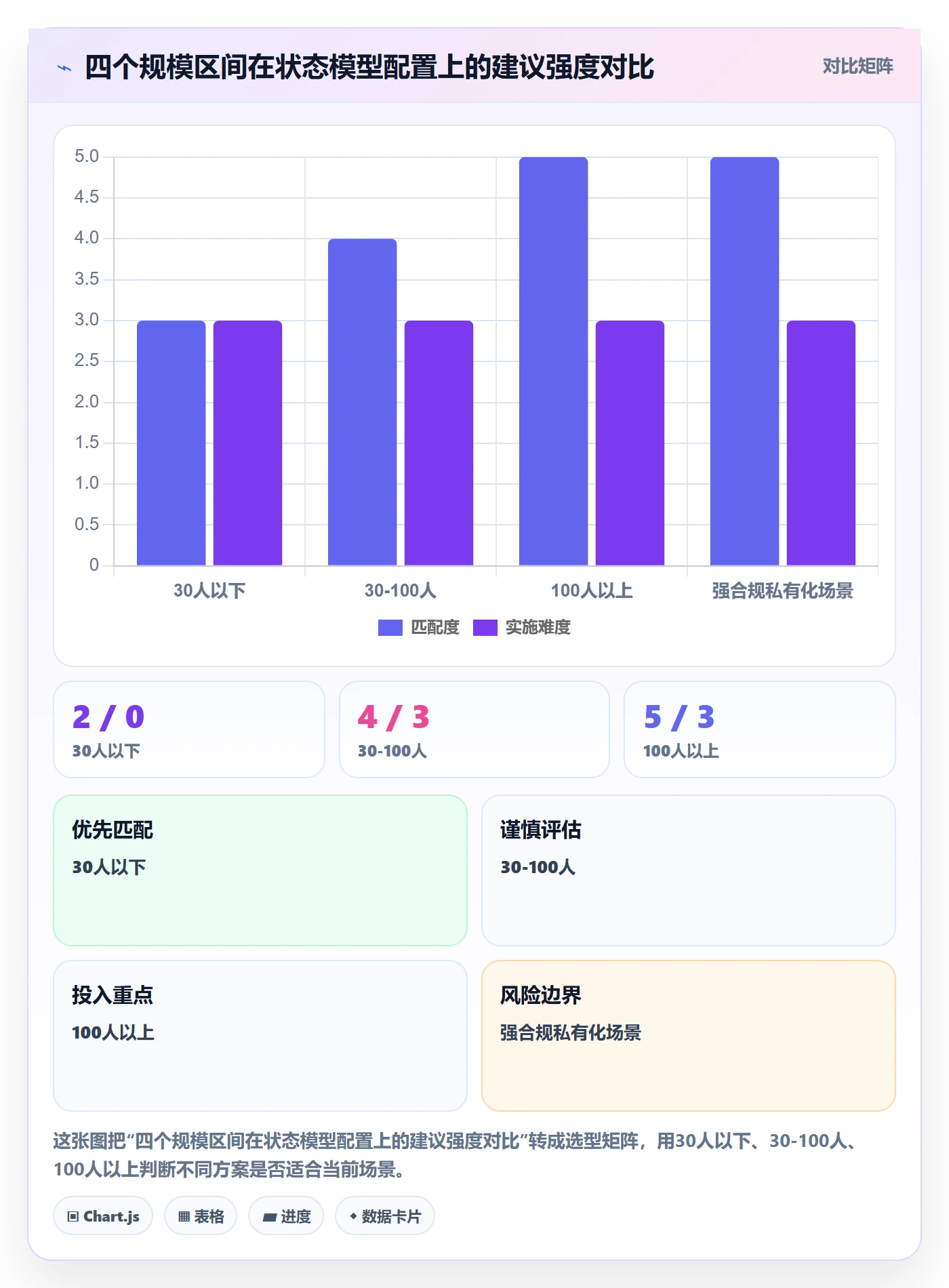949x1288 pixels.
Task: Click the 2 / 0 stat value
Action: click(x=108, y=717)
